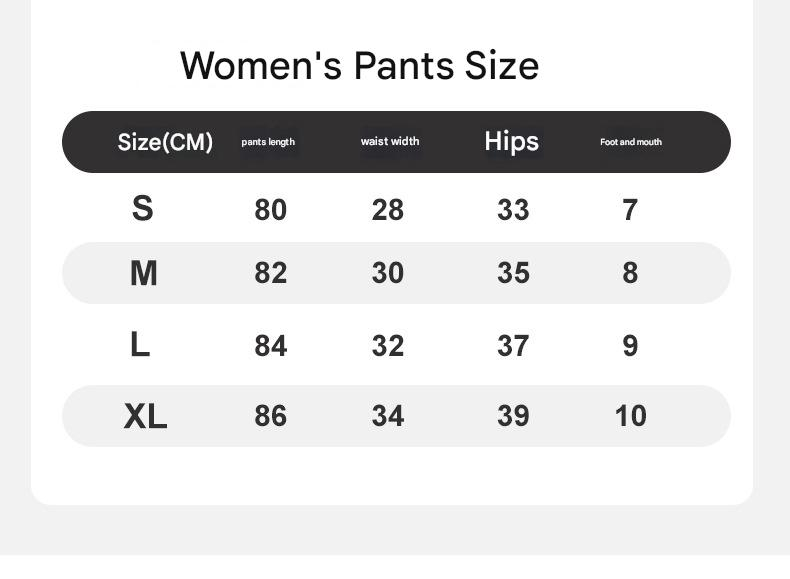Screen dimensions: 790x579
Task: Select the XL size row label
Action: pyautogui.click(x=145, y=416)
